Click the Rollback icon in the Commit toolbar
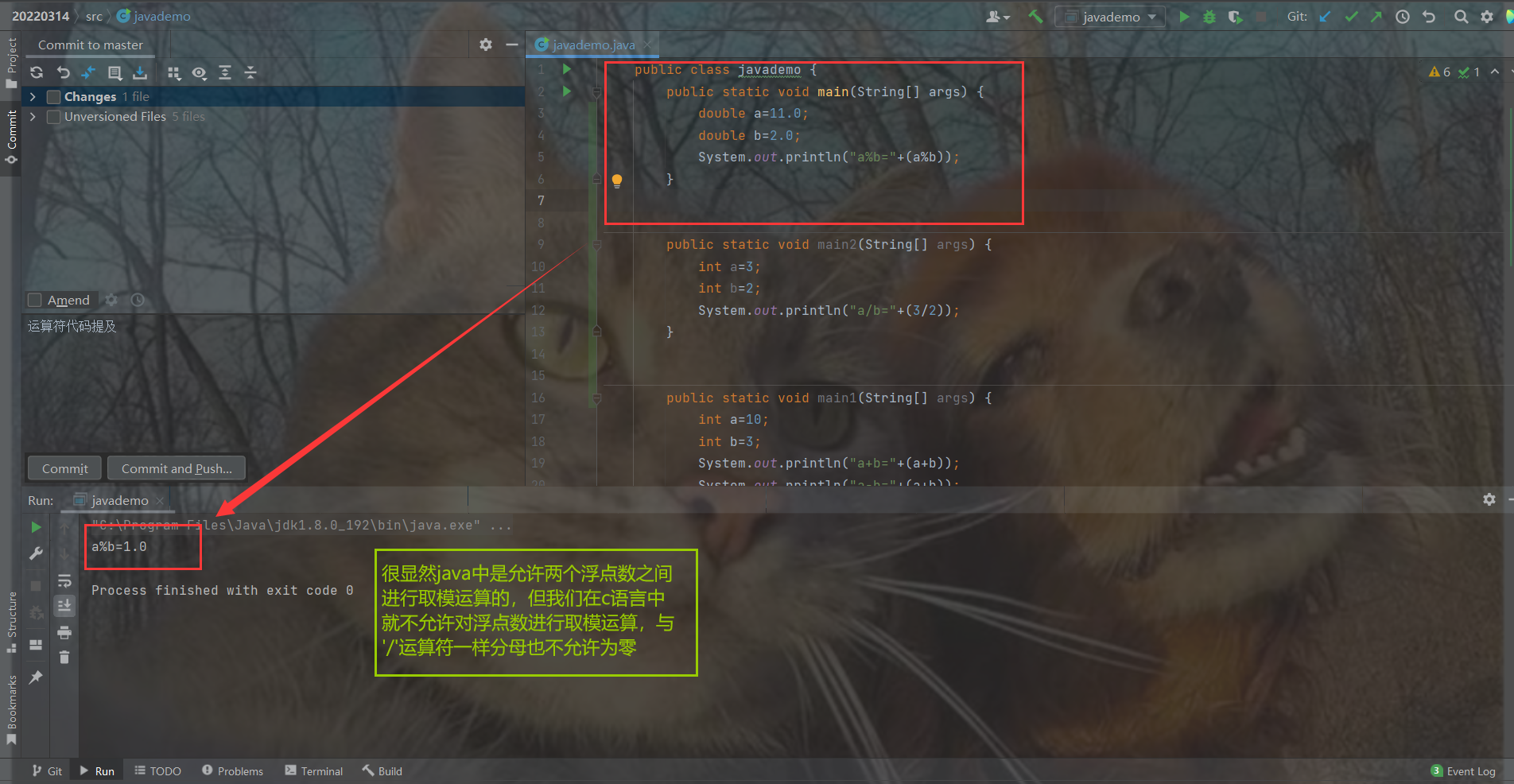This screenshot has height=784, width=1514. point(64,72)
